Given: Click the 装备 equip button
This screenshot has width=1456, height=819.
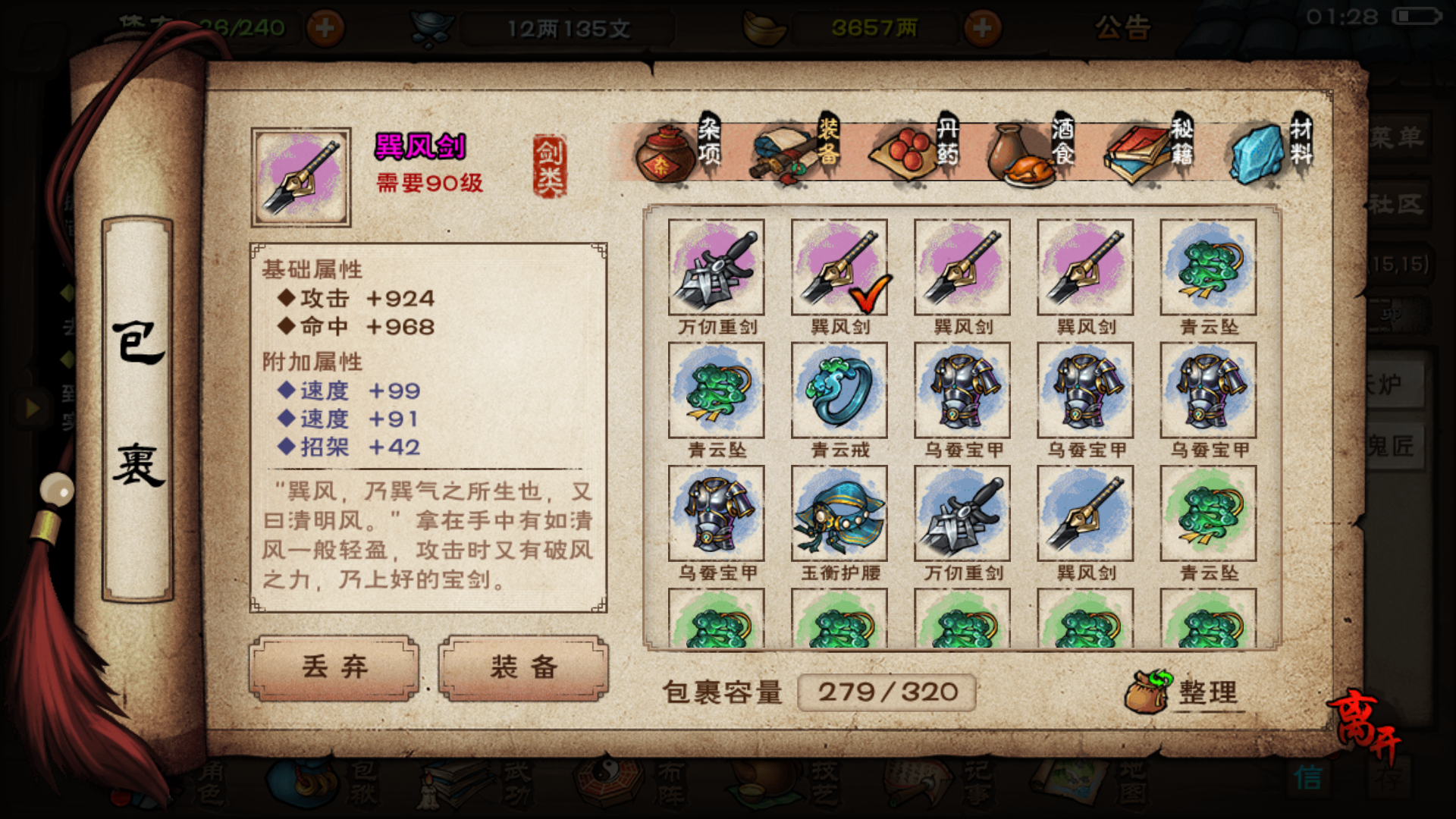Looking at the screenshot, I should tap(523, 668).
